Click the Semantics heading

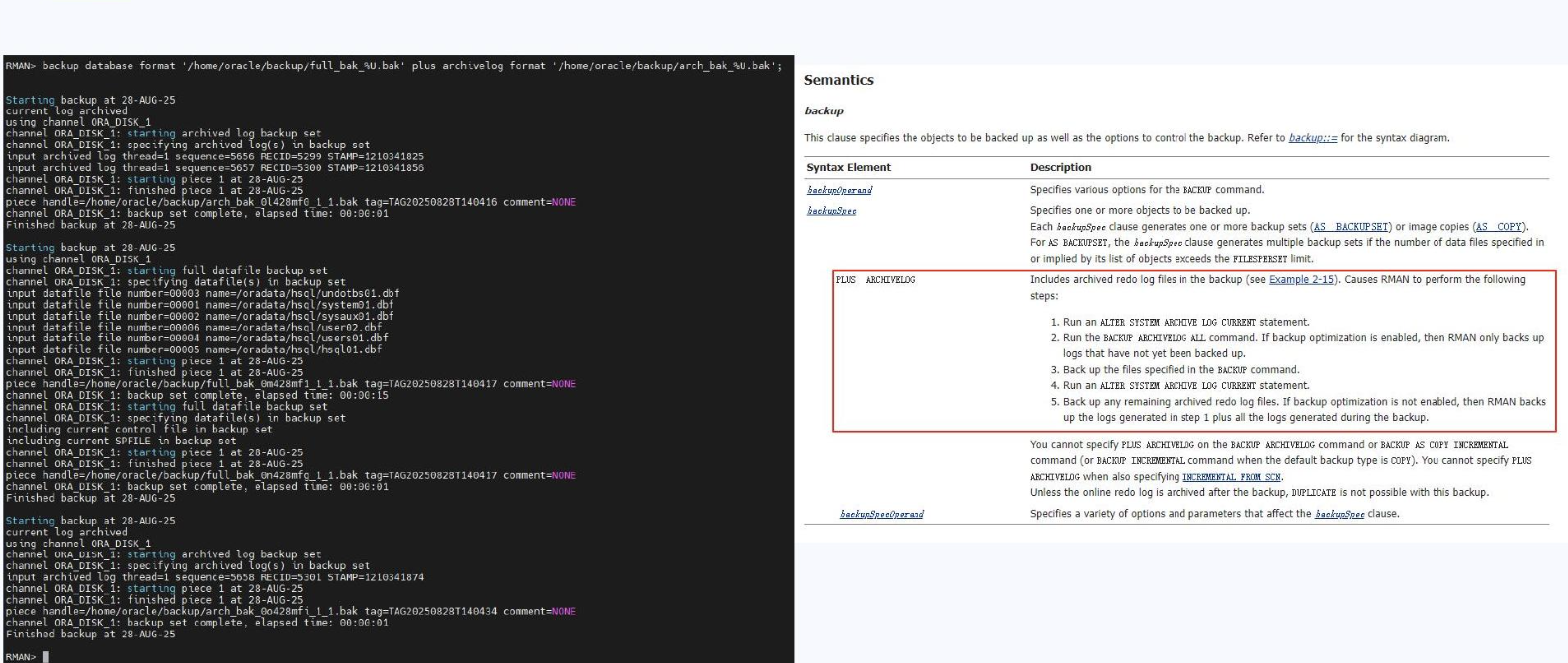tap(838, 80)
